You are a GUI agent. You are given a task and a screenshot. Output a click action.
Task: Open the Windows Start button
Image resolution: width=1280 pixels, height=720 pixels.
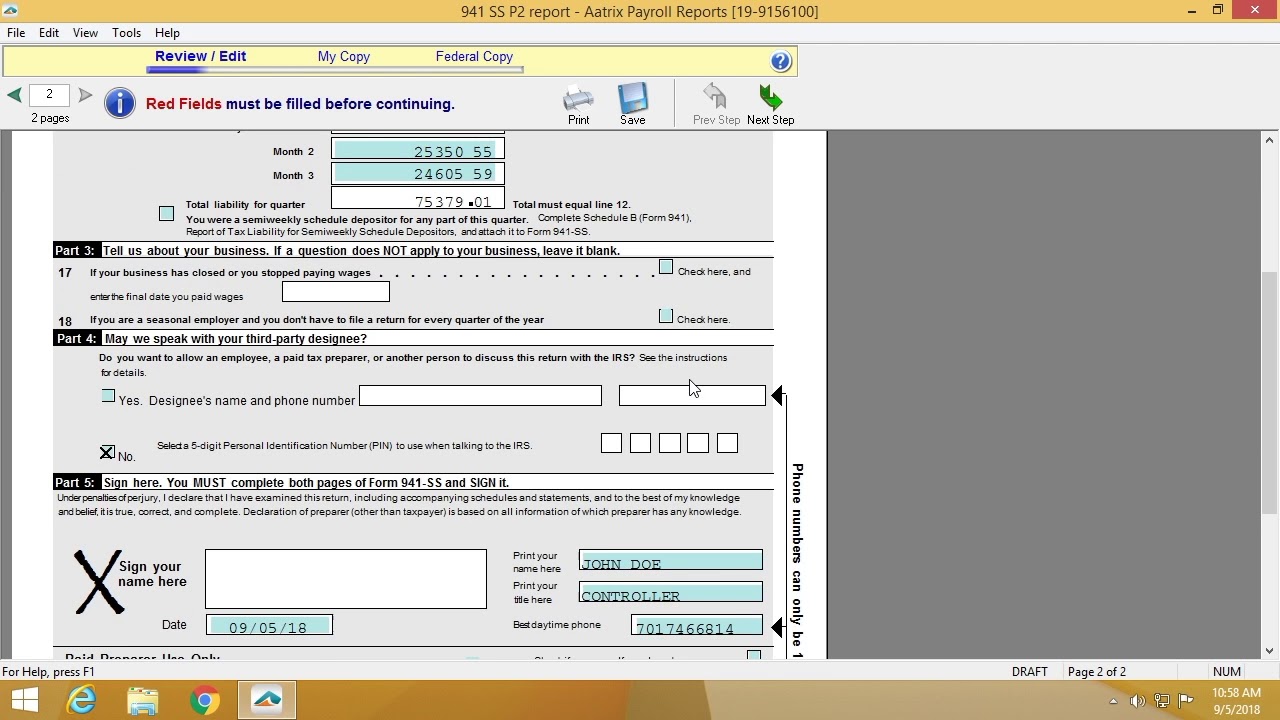click(24, 700)
